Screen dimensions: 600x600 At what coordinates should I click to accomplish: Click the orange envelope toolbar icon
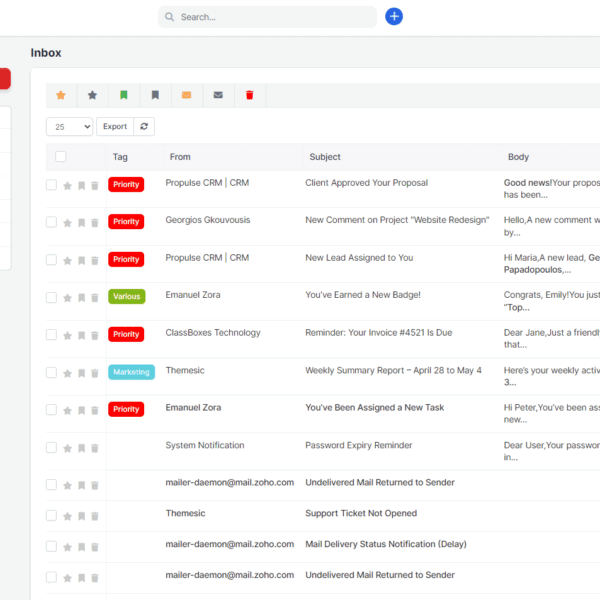click(x=186, y=95)
